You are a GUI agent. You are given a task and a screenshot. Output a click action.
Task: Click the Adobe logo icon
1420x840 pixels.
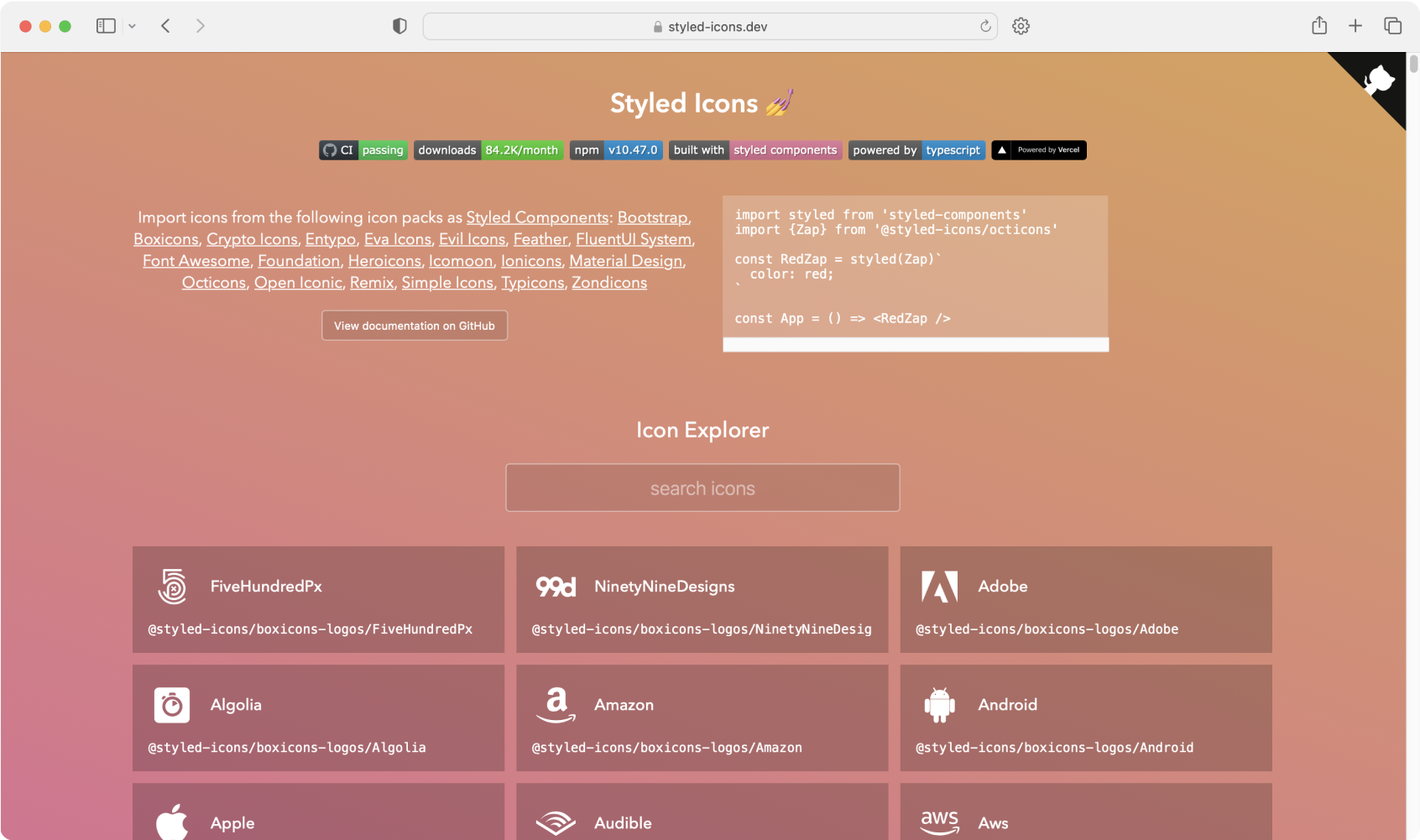939,587
